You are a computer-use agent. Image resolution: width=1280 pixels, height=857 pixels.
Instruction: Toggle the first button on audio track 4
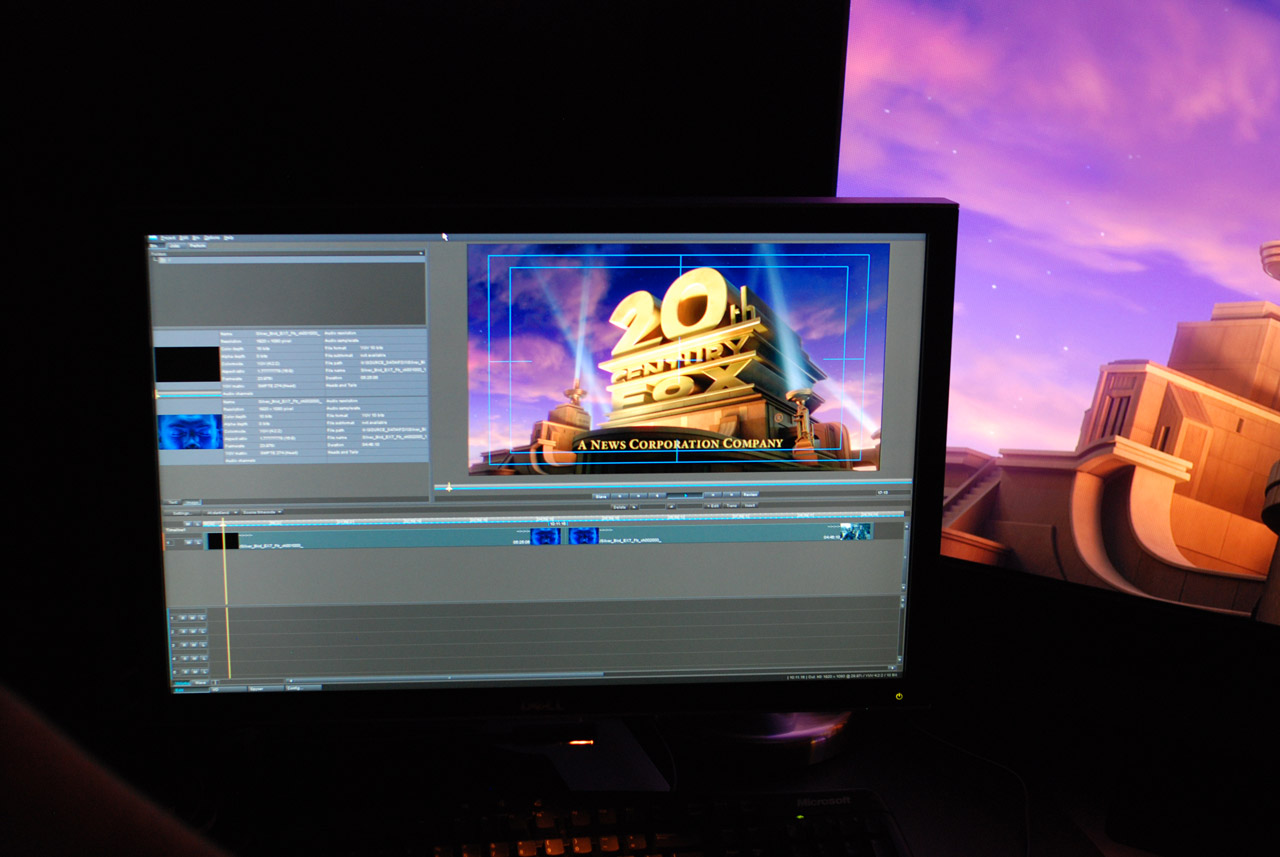(185, 658)
